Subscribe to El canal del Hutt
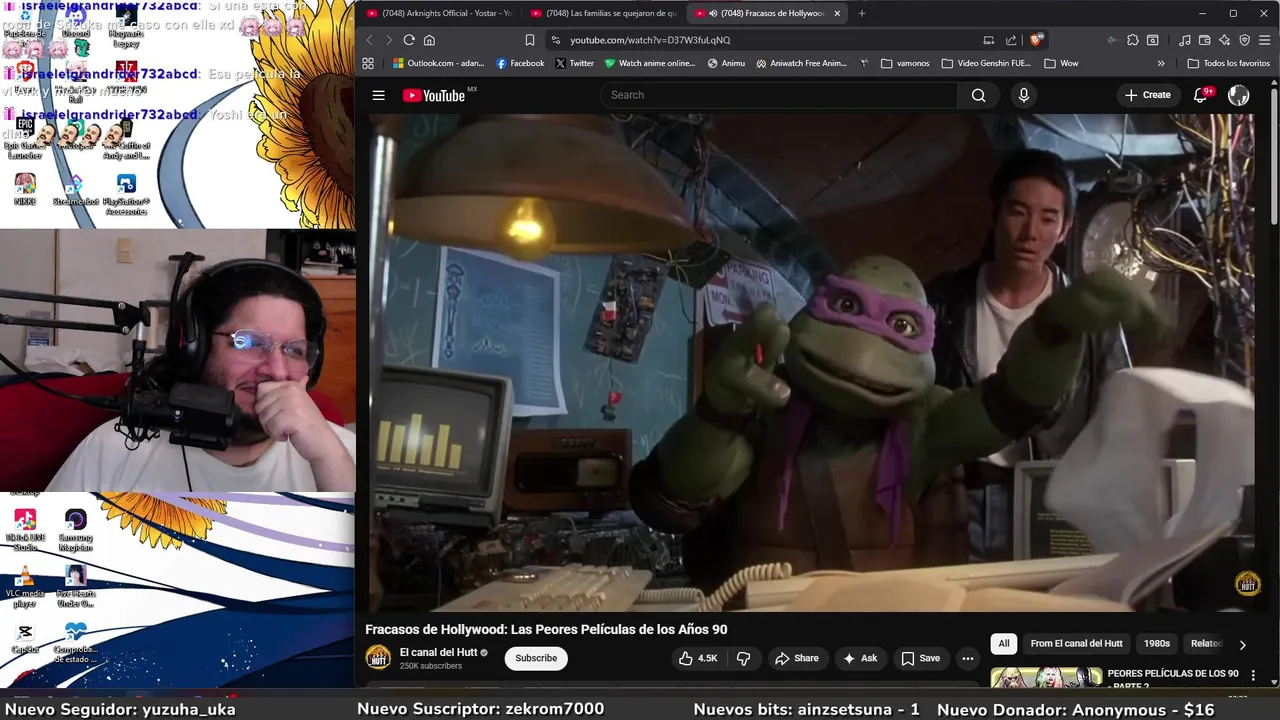This screenshot has height=720, width=1280. point(536,658)
